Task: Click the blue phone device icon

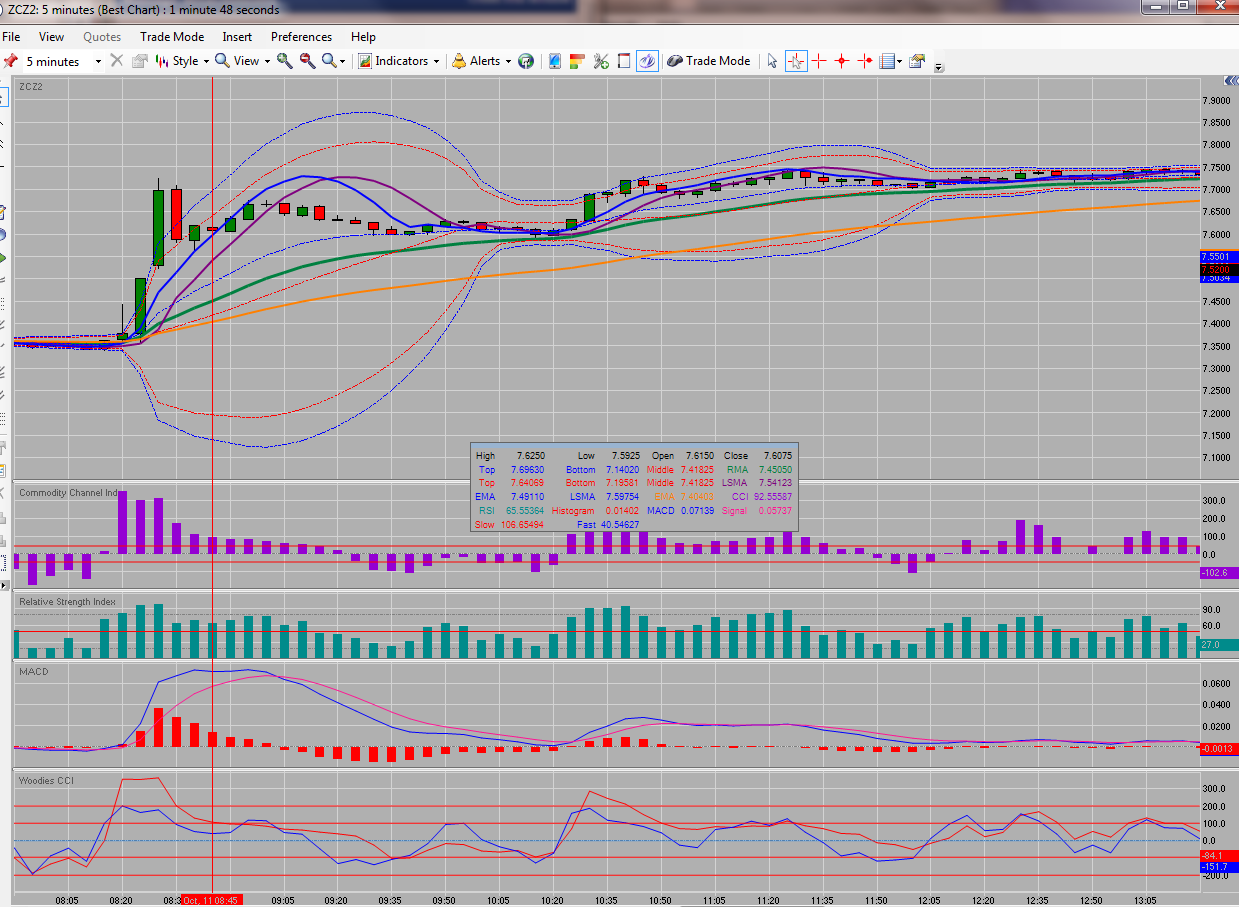Action: point(555,61)
